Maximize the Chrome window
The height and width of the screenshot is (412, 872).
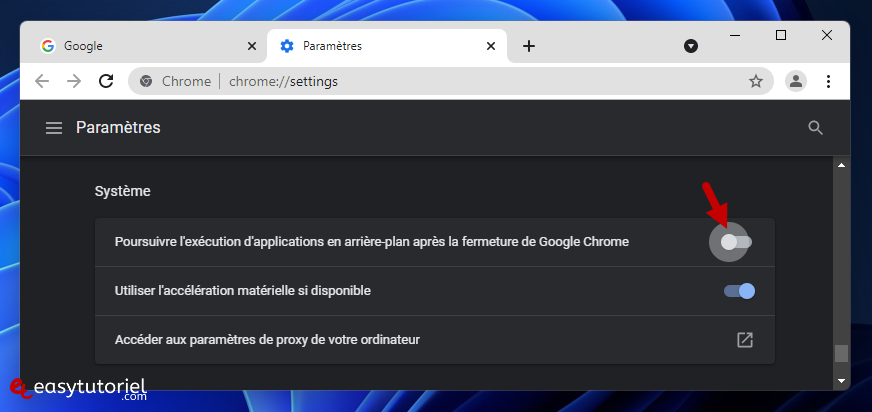pyautogui.click(x=781, y=36)
